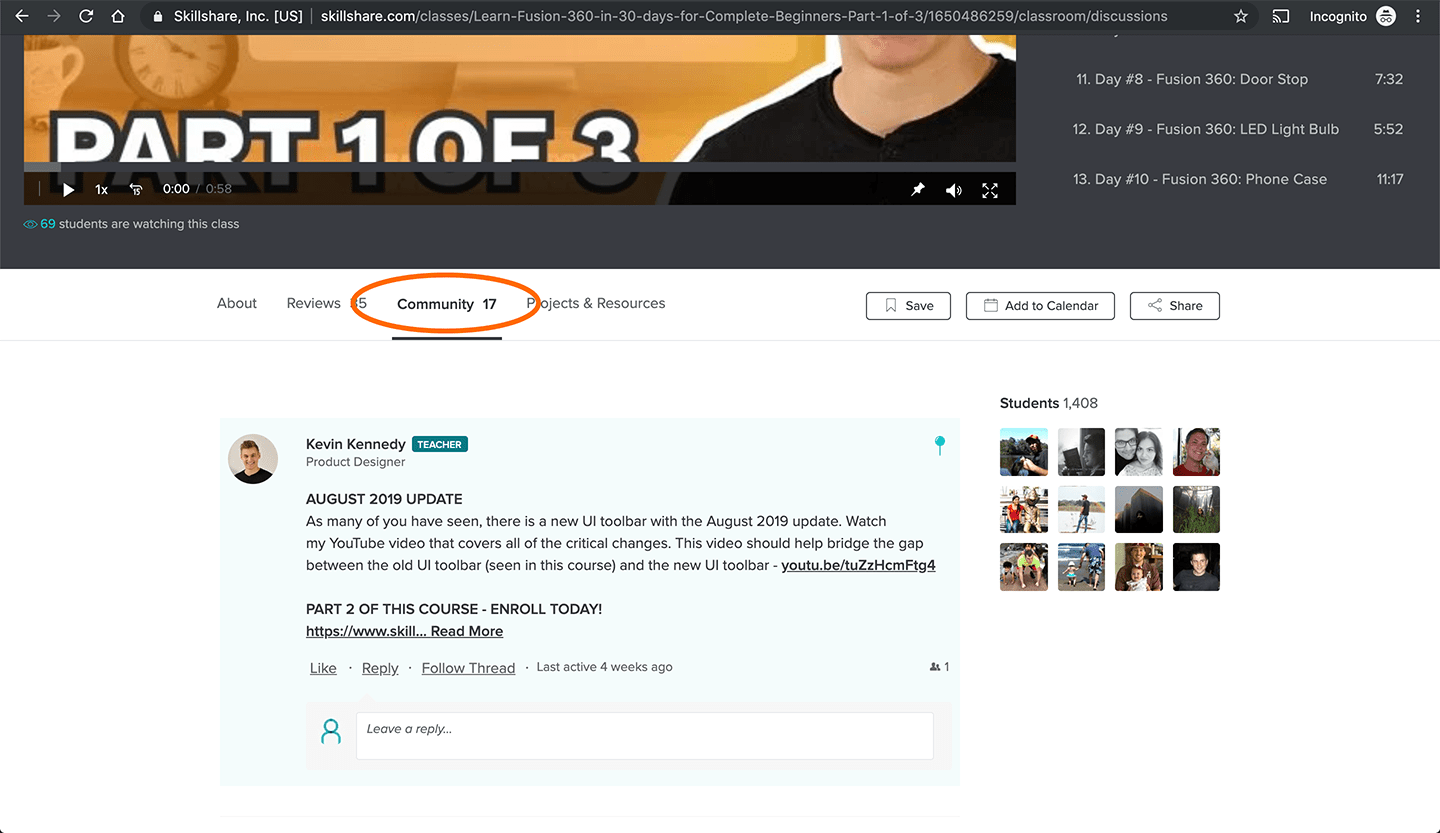Click the Save button
This screenshot has height=833, width=1440.
pos(908,306)
